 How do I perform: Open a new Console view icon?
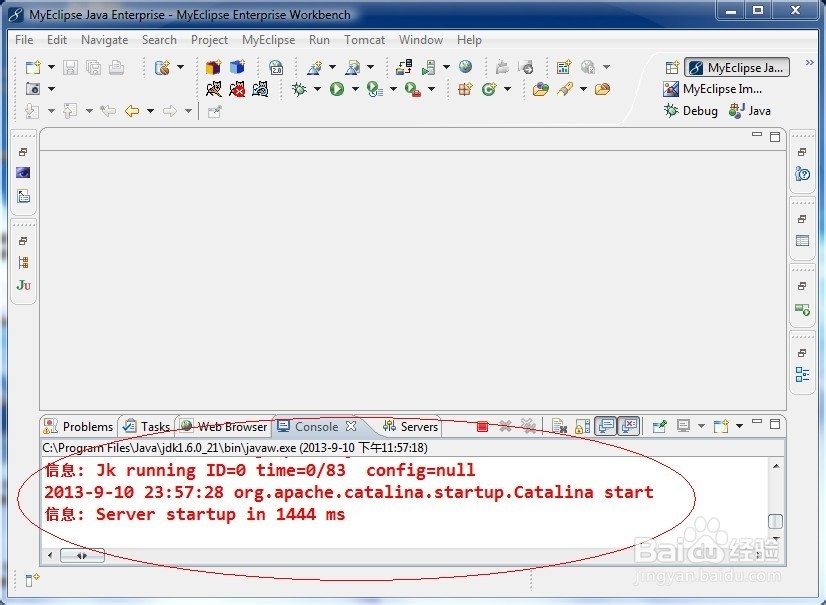coord(720,426)
